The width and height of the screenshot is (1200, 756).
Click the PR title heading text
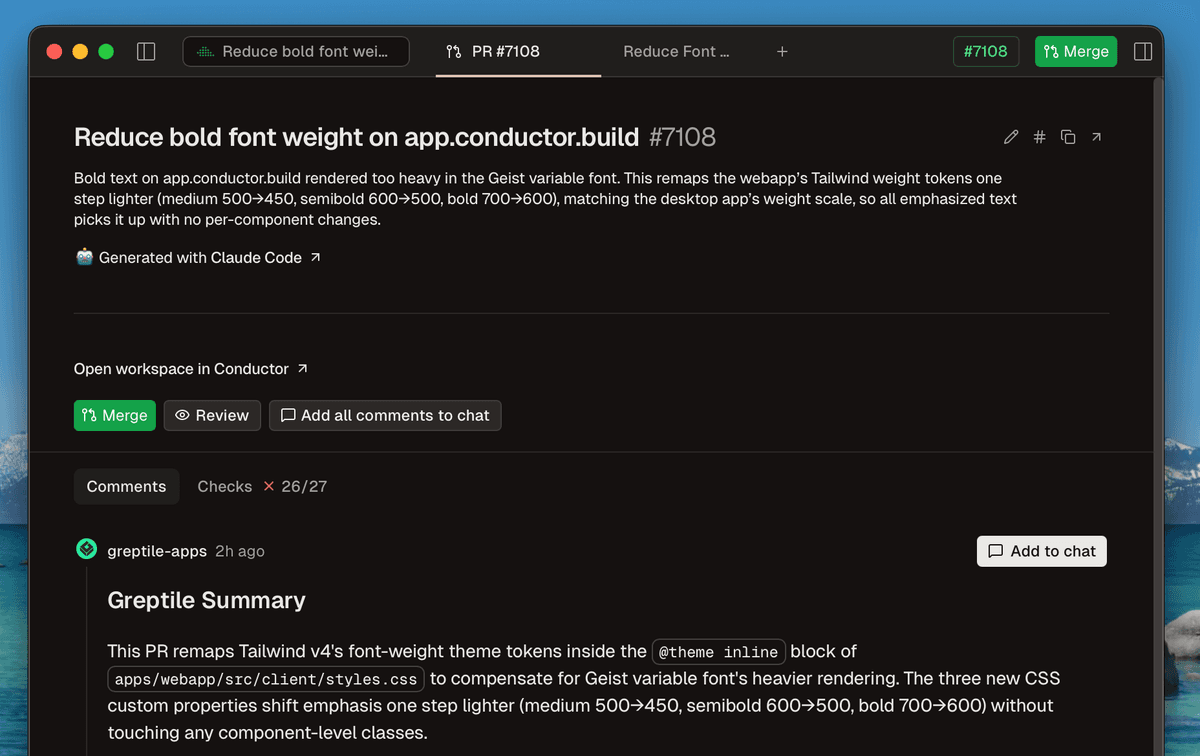pos(356,137)
